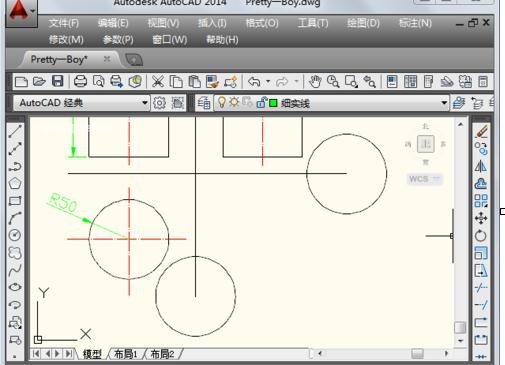Click the Insert Block tool

[x=15, y=322]
